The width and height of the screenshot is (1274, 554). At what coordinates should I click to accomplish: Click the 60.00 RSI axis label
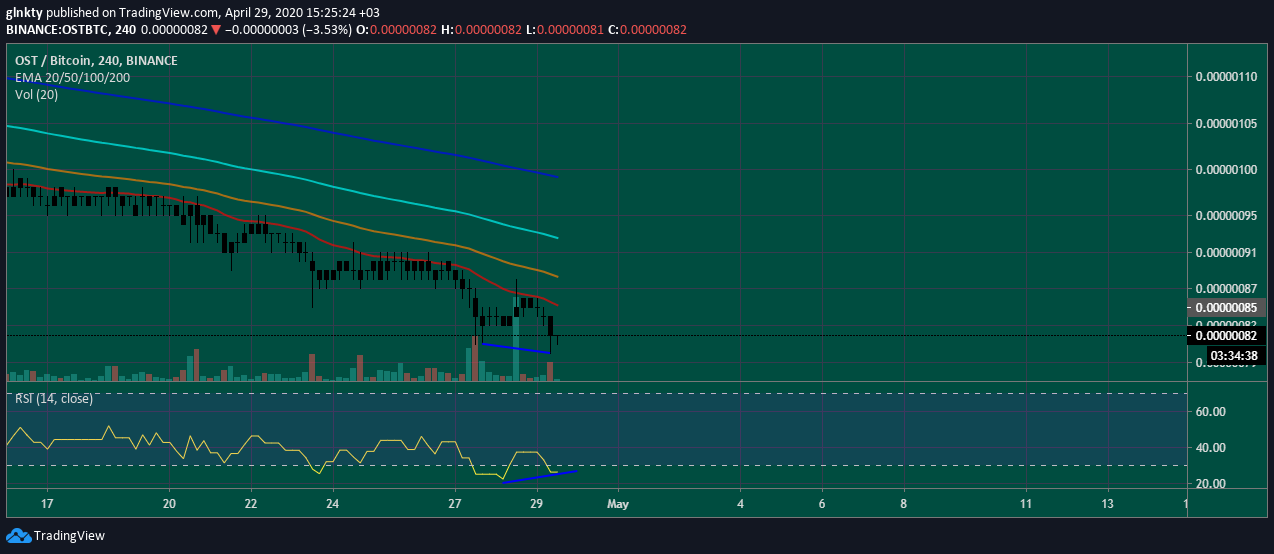1211,412
